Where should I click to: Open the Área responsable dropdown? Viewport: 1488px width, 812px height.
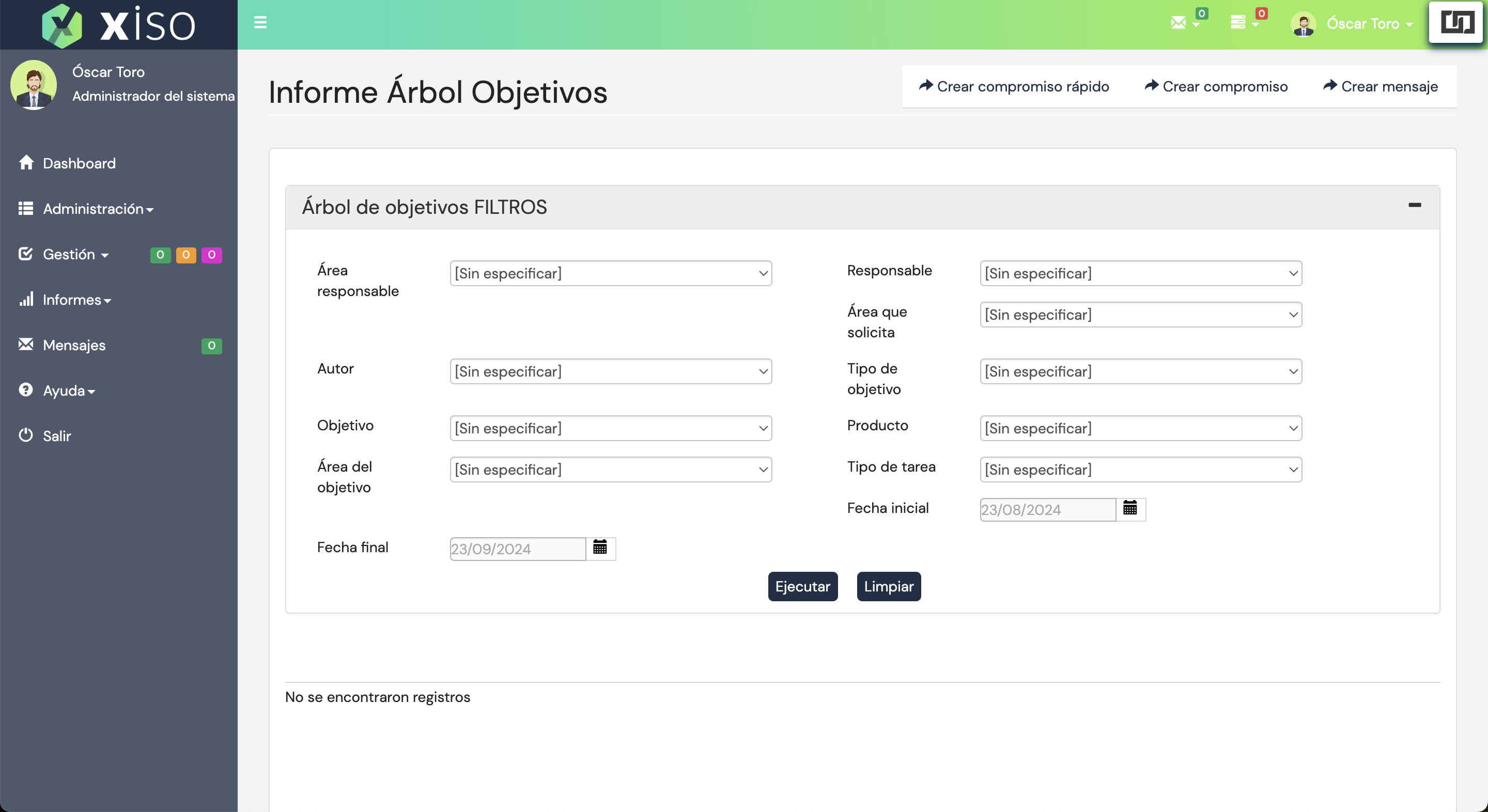click(611, 273)
